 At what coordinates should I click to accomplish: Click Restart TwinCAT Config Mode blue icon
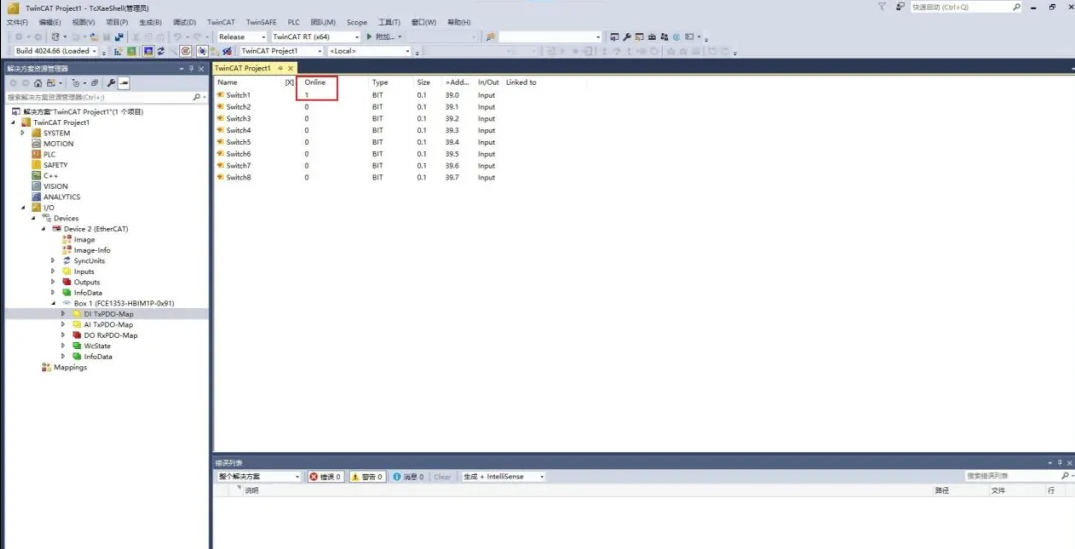[x=148, y=51]
